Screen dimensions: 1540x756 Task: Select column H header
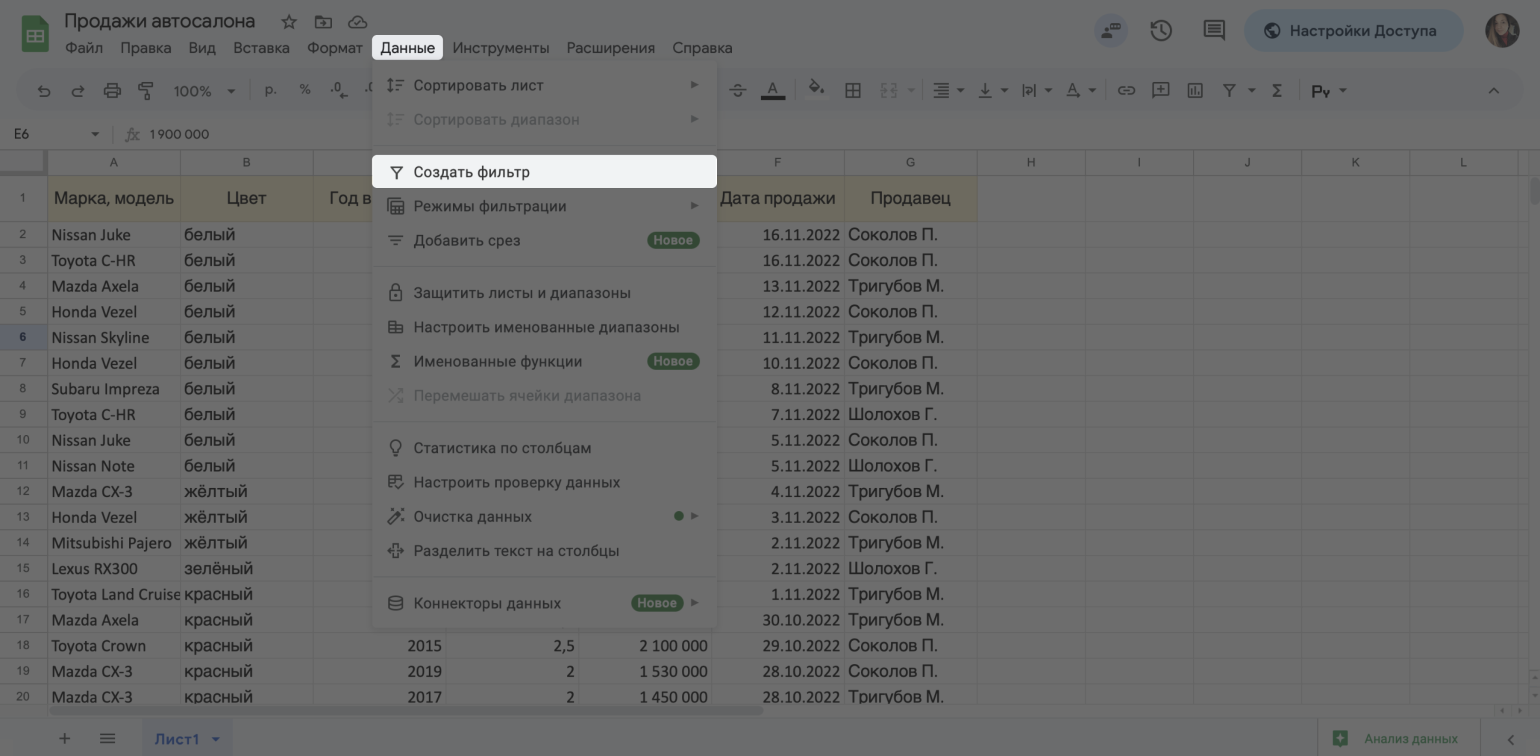(x=1030, y=162)
